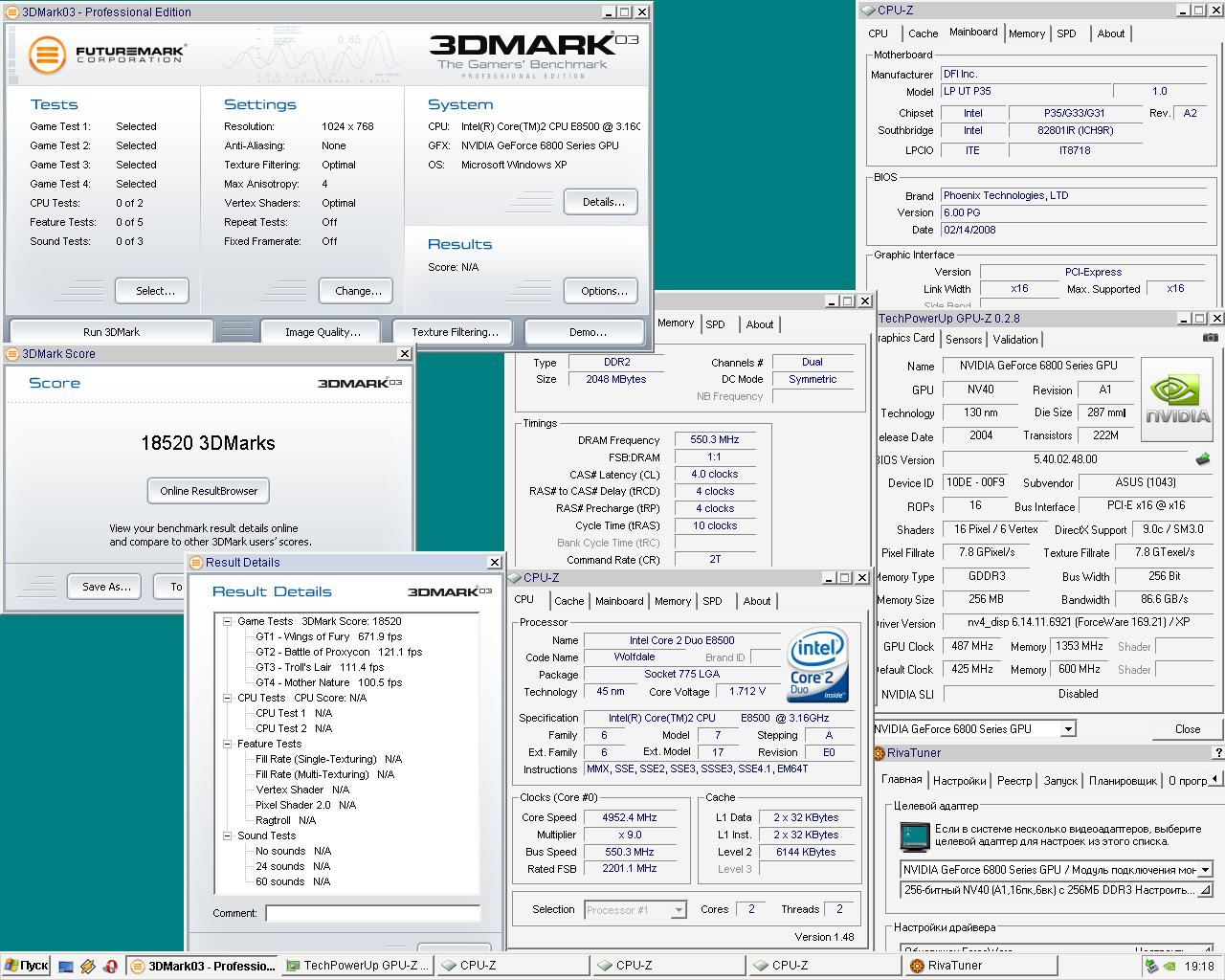The width and height of the screenshot is (1225, 980).
Task: Click the Comment input field
Action: (373, 913)
